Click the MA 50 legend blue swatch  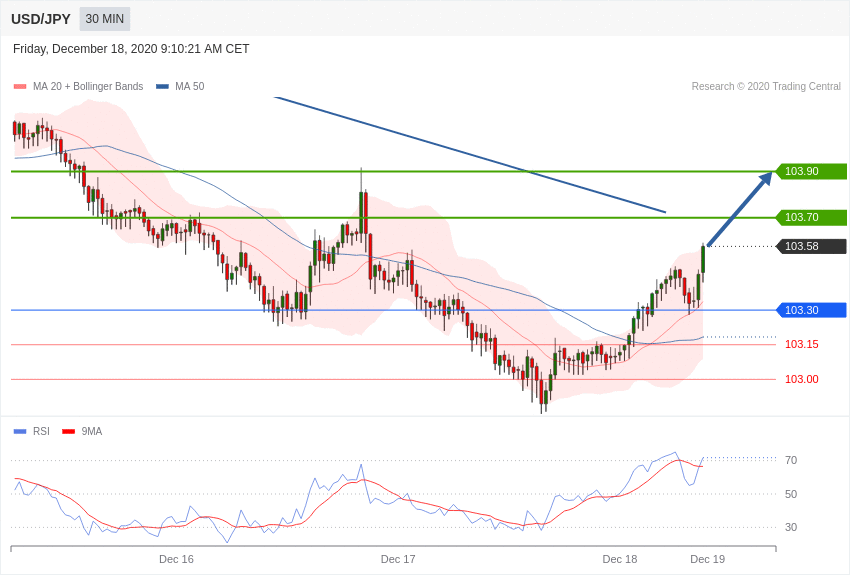tap(162, 87)
